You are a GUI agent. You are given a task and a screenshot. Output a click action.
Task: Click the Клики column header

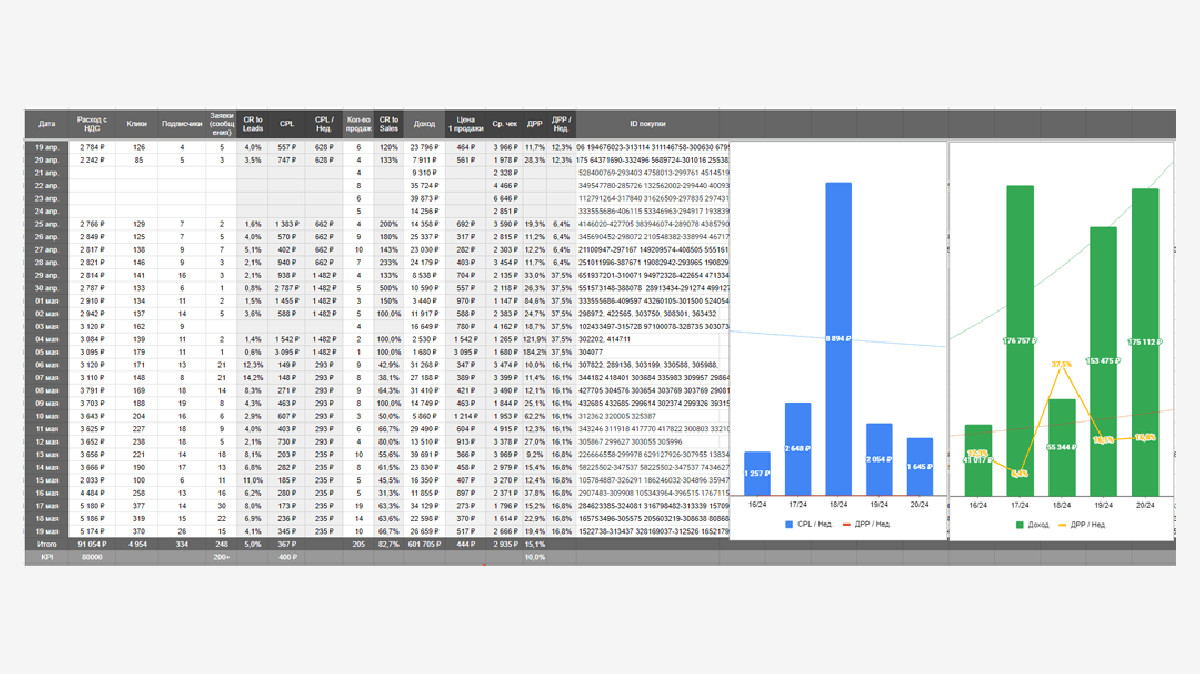coord(138,125)
